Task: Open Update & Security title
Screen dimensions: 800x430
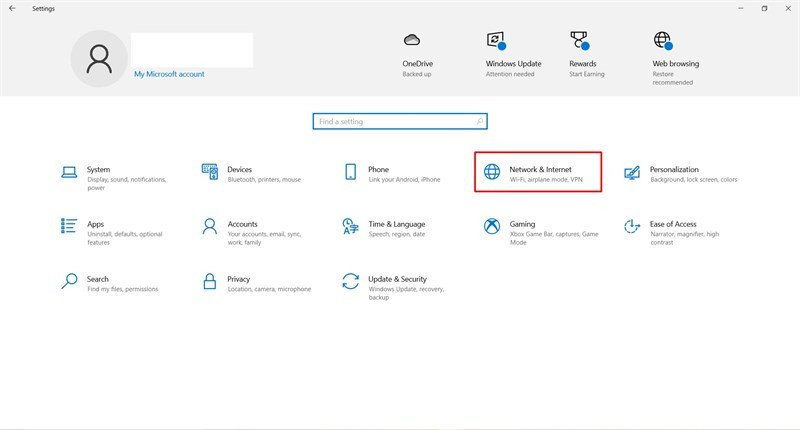Action: (x=397, y=279)
